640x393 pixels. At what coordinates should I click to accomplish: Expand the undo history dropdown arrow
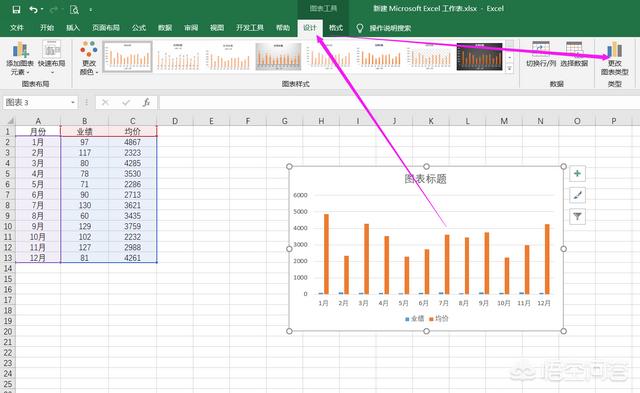tap(42, 9)
